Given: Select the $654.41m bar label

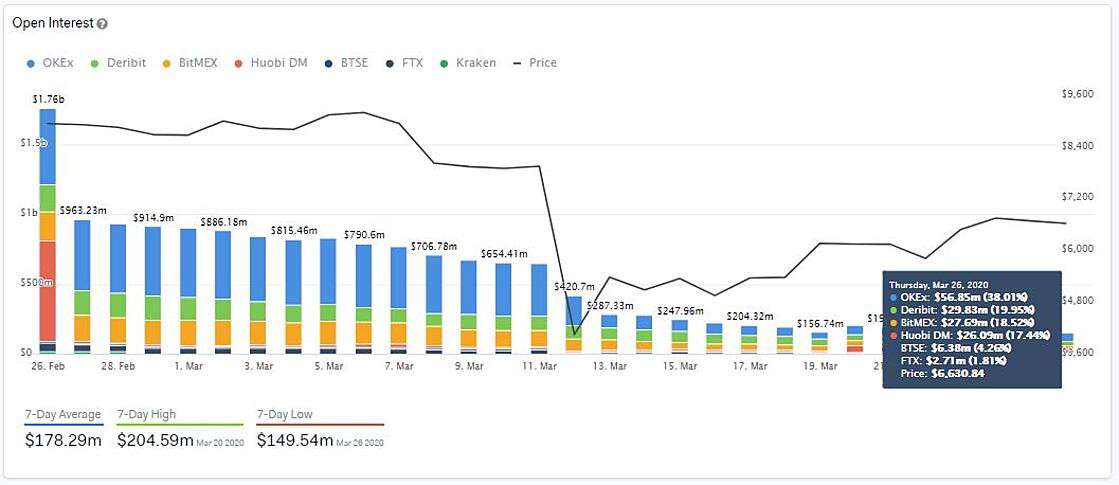Looking at the screenshot, I should (504, 253).
